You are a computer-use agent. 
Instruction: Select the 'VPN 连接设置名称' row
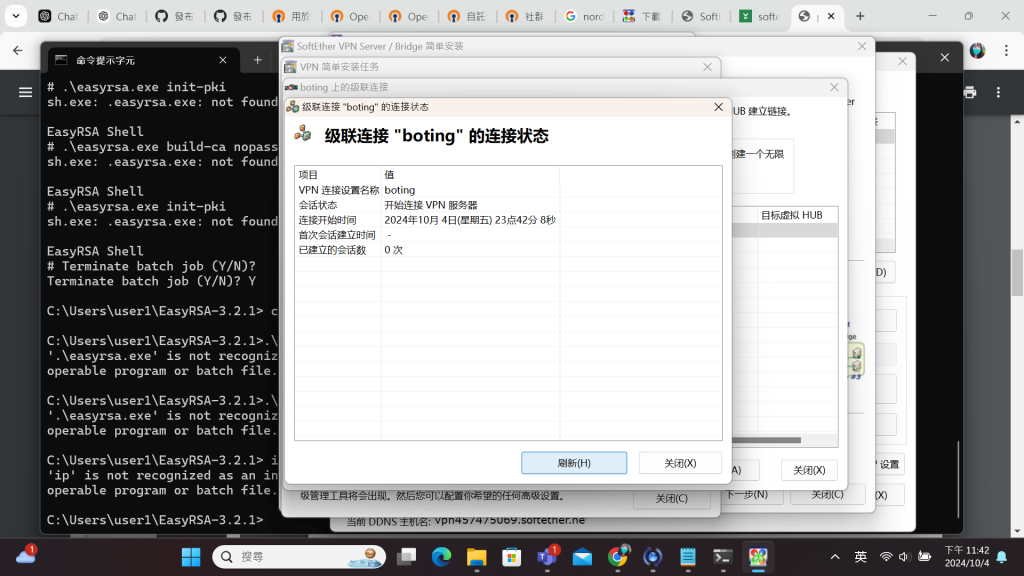[x=508, y=190]
